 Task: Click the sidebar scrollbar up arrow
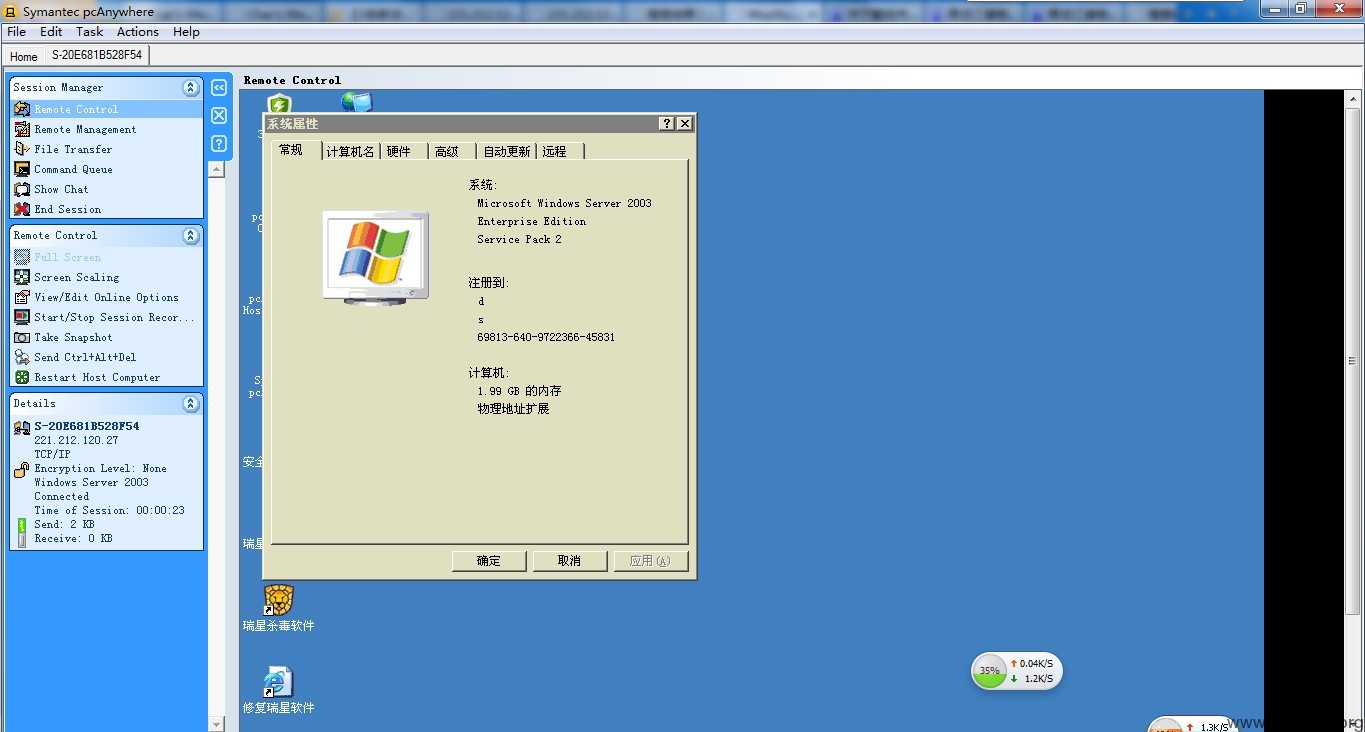pos(216,170)
